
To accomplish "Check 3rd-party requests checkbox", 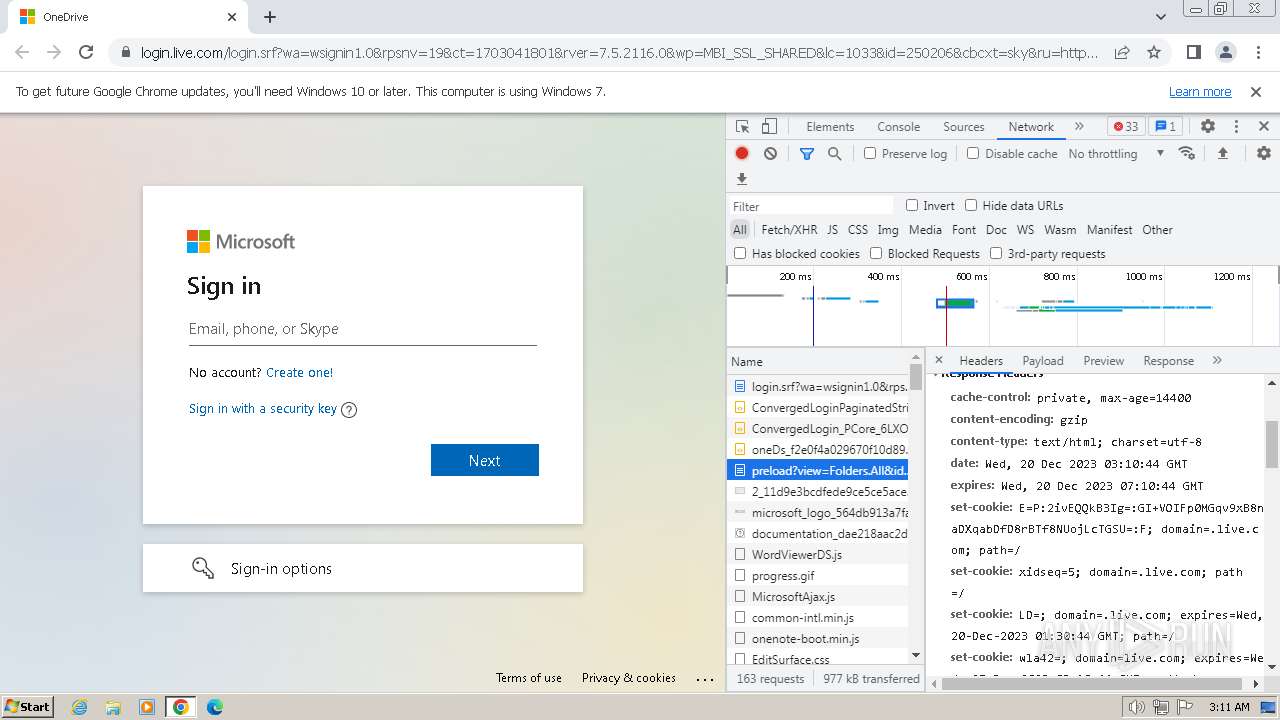I will pyautogui.click(x=996, y=253).
